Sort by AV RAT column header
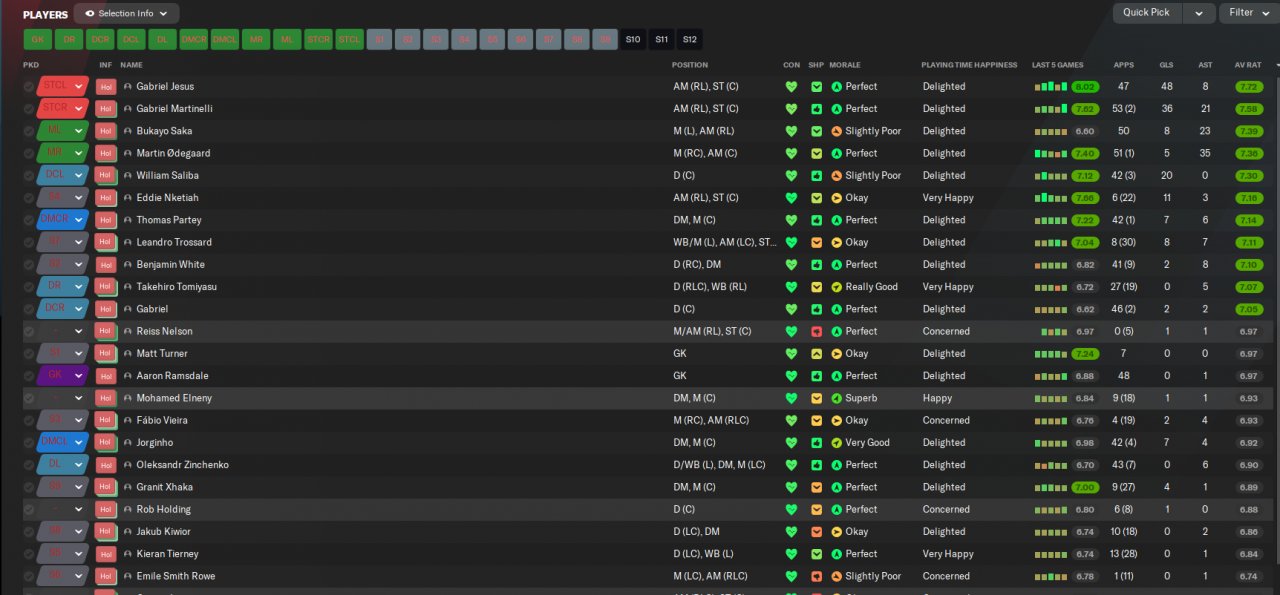Screen dimensions: 1280x595 click(x=1248, y=65)
